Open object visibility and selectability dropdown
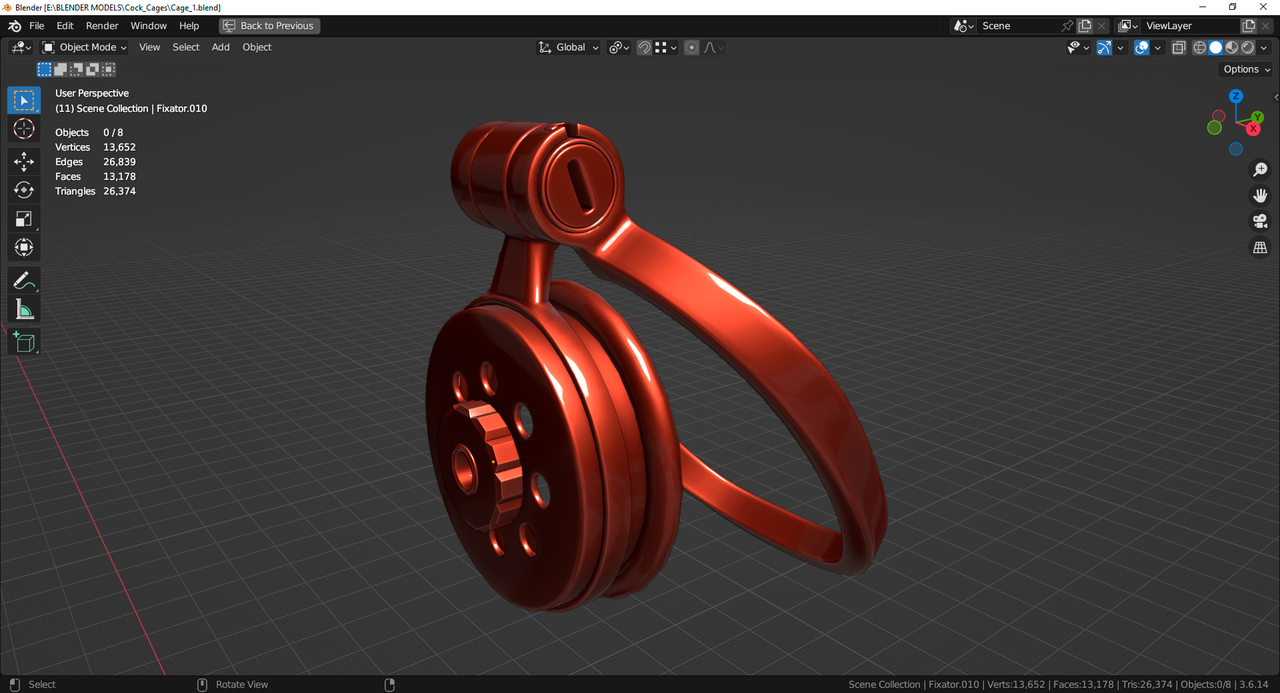This screenshot has width=1280, height=693. (1079, 47)
